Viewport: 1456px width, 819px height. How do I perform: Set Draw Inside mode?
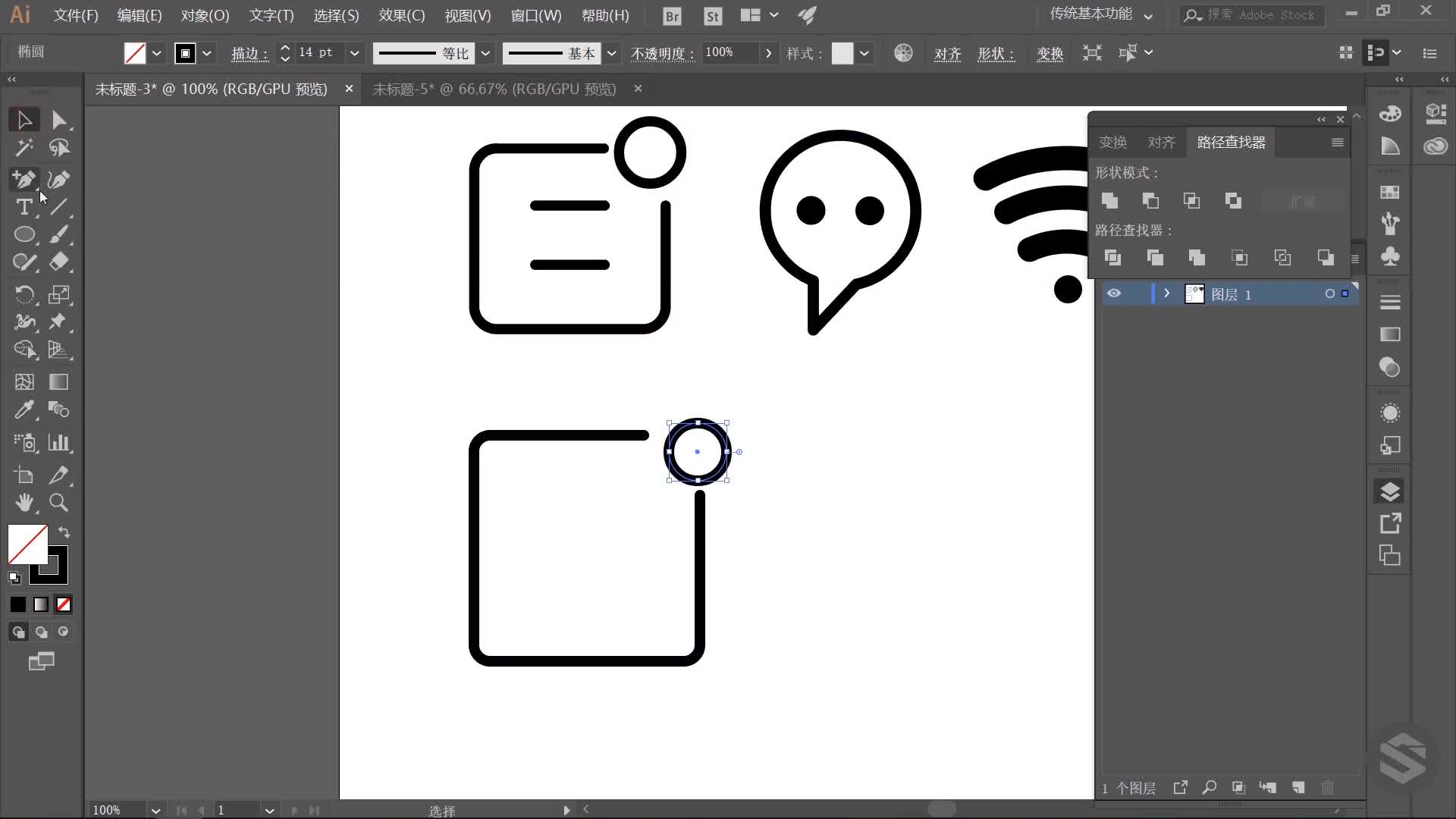(63, 632)
